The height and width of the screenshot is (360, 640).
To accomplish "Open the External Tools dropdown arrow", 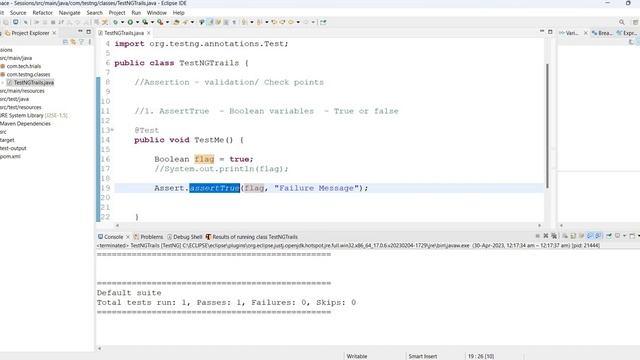I will pyautogui.click(x=167, y=22).
